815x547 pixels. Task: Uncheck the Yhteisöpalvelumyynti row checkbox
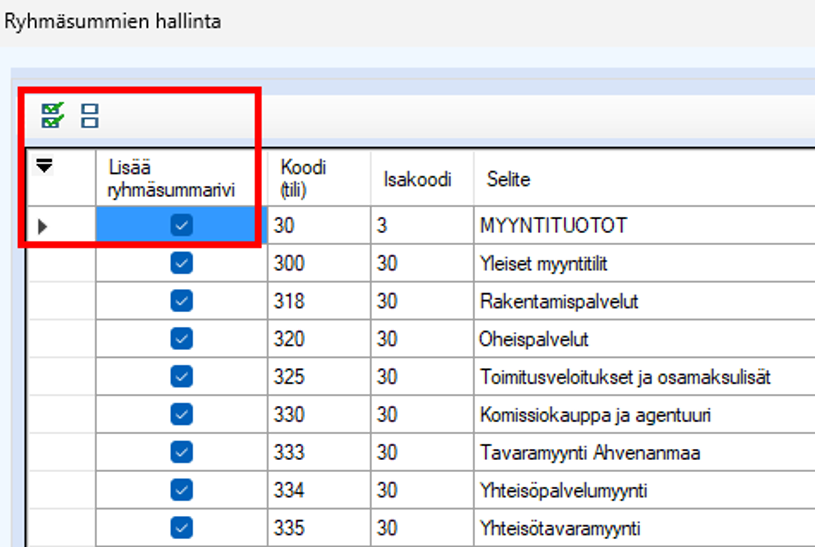point(181,490)
